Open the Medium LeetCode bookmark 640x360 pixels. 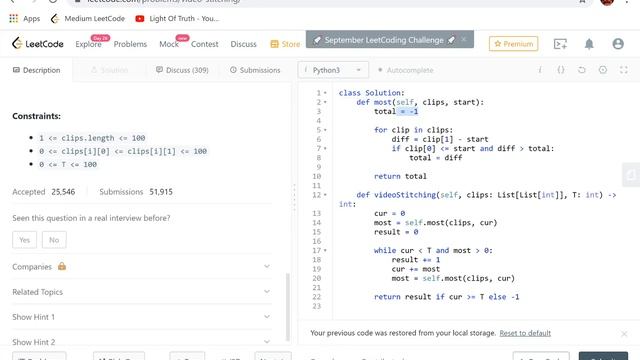[88, 18]
